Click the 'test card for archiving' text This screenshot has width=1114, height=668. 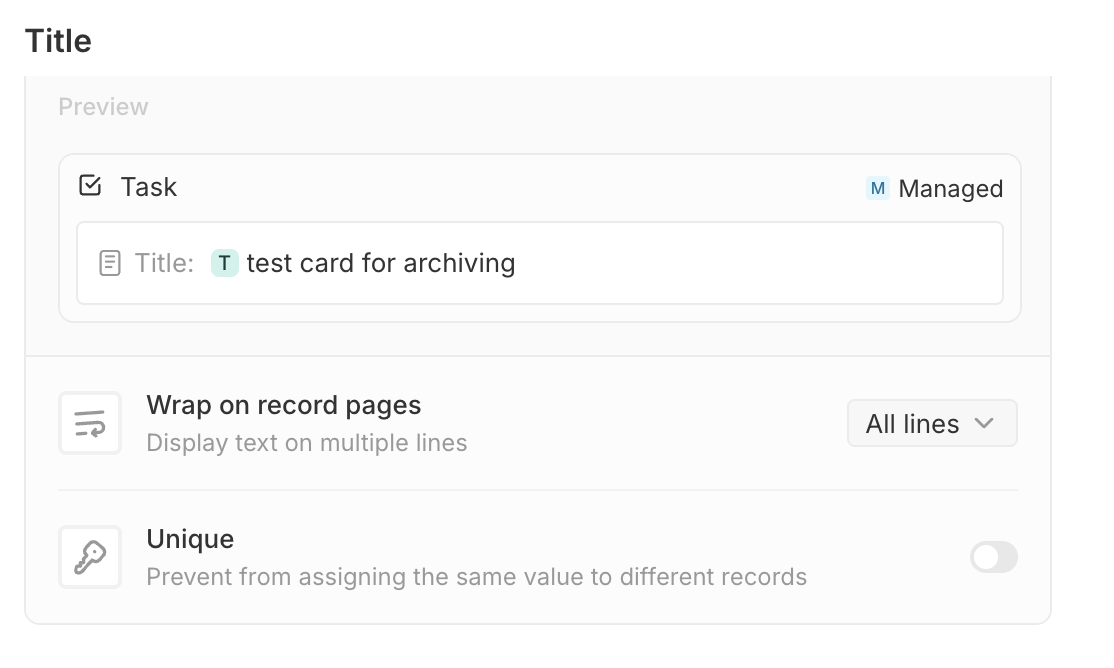point(381,263)
